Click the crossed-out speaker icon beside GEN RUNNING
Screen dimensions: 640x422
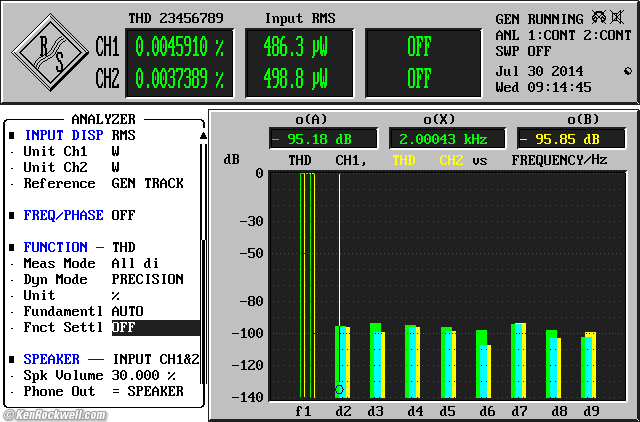pyautogui.click(x=617, y=18)
